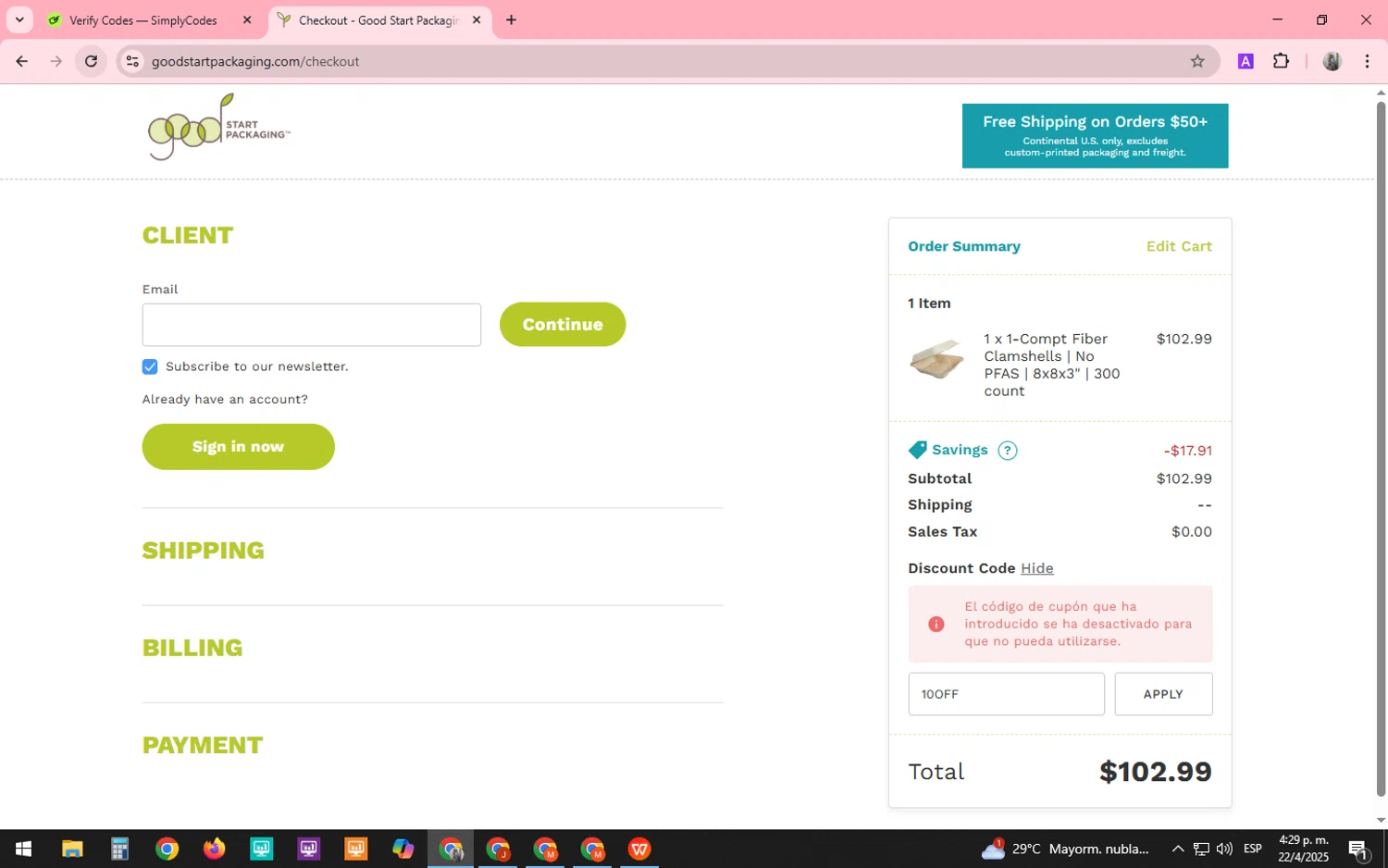Click the Sales Tax row value $0.00
The image size is (1388, 868).
[1192, 532]
